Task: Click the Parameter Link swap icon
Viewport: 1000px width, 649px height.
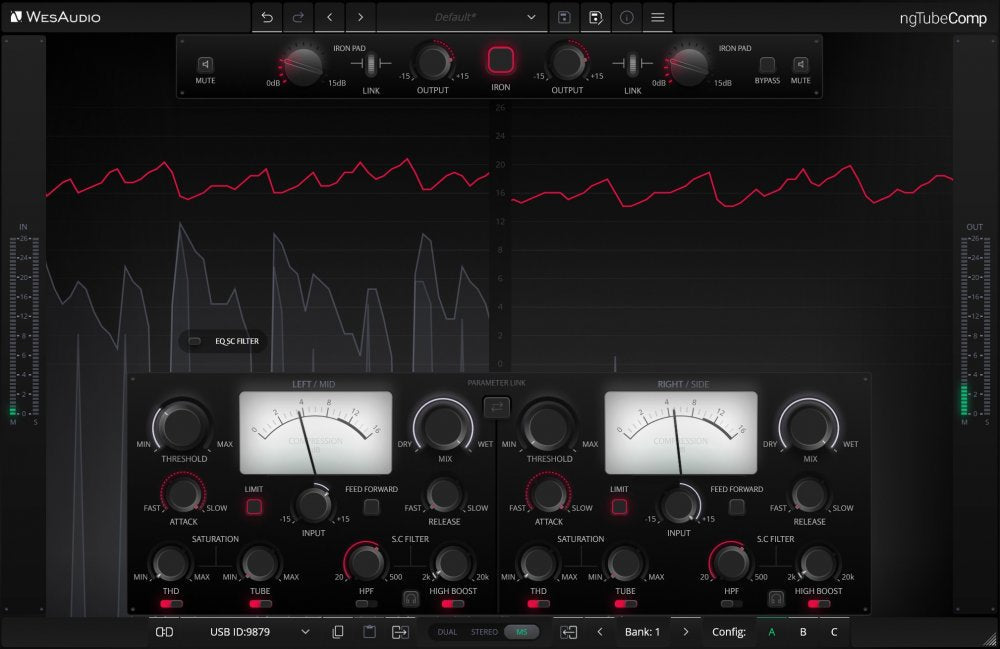Action: point(496,407)
